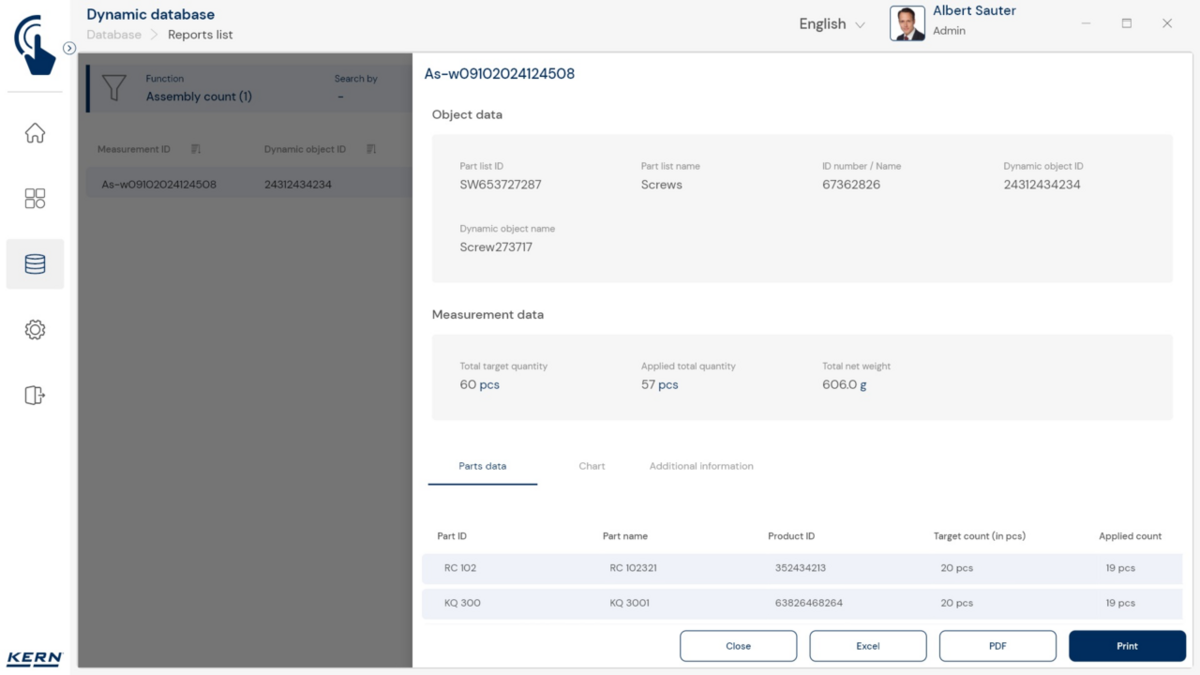This screenshot has height=675, width=1200.
Task: Click the logout icon in sidebar
Action: tap(35, 395)
